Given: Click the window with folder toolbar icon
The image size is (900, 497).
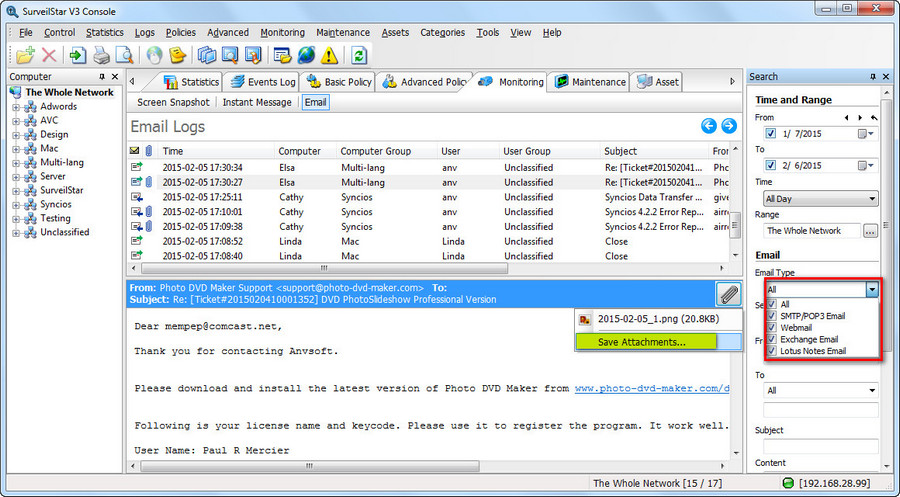Looking at the screenshot, I should click(x=282, y=55).
